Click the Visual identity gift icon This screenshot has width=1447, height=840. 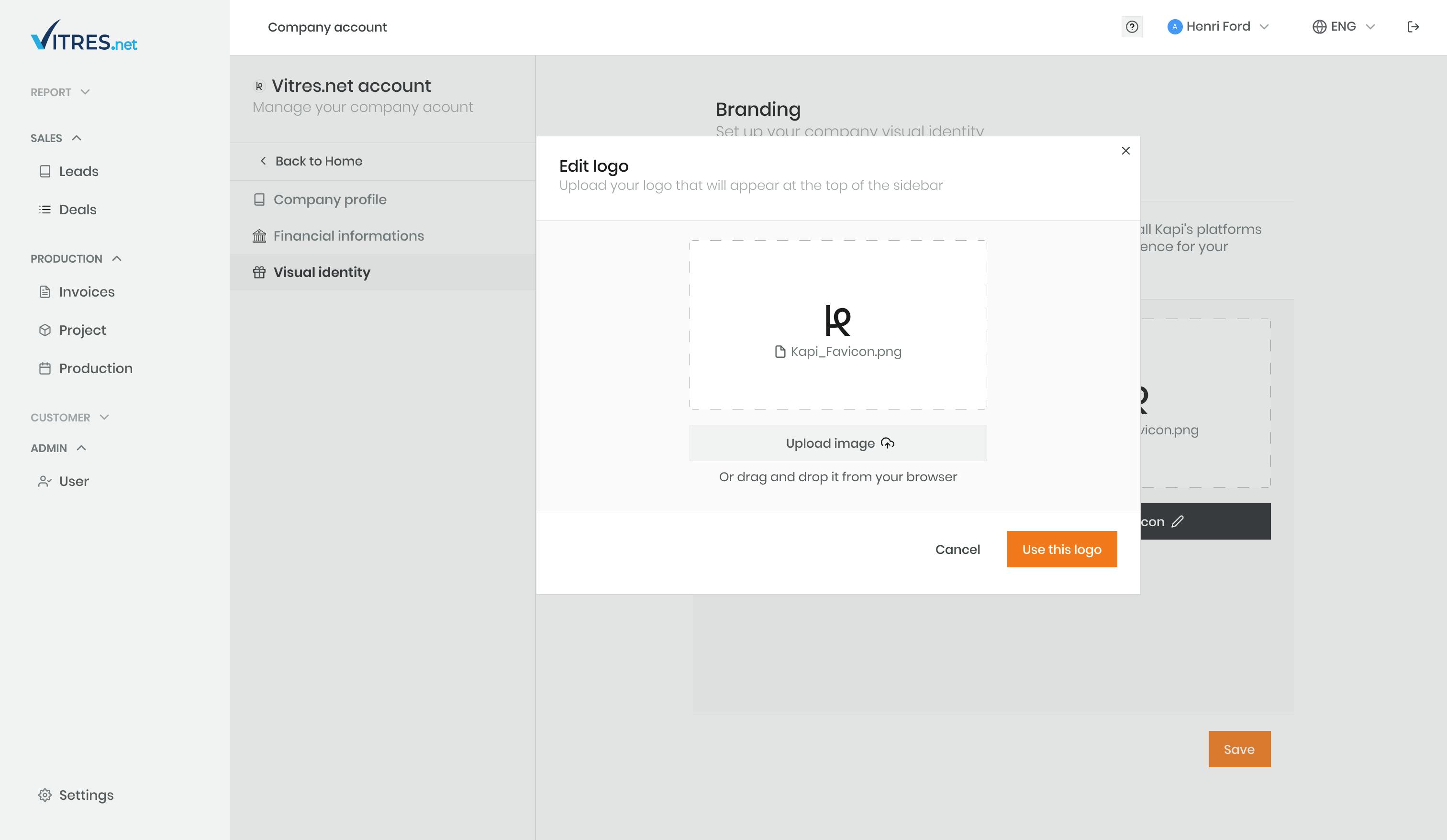(x=259, y=272)
